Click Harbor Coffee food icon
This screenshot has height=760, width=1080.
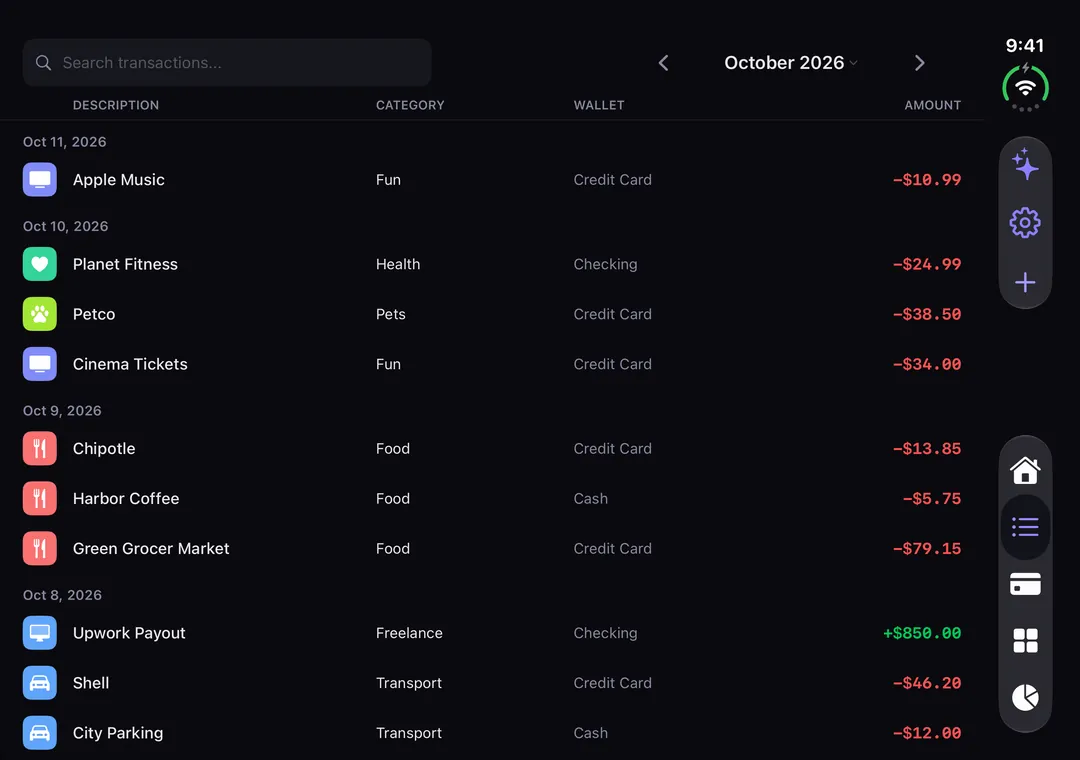point(40,498)
